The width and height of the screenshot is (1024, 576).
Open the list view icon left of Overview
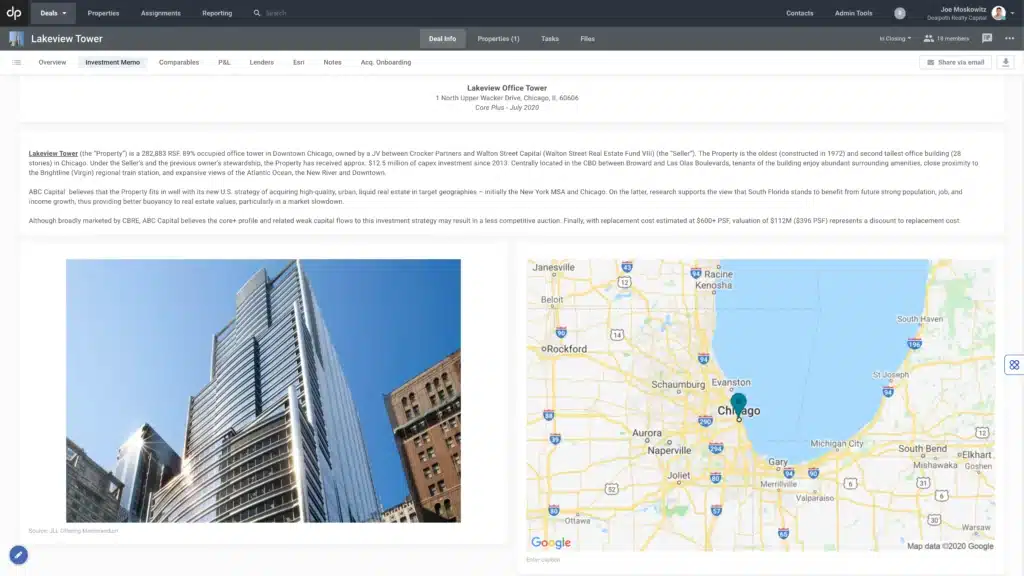pos(17,61)
